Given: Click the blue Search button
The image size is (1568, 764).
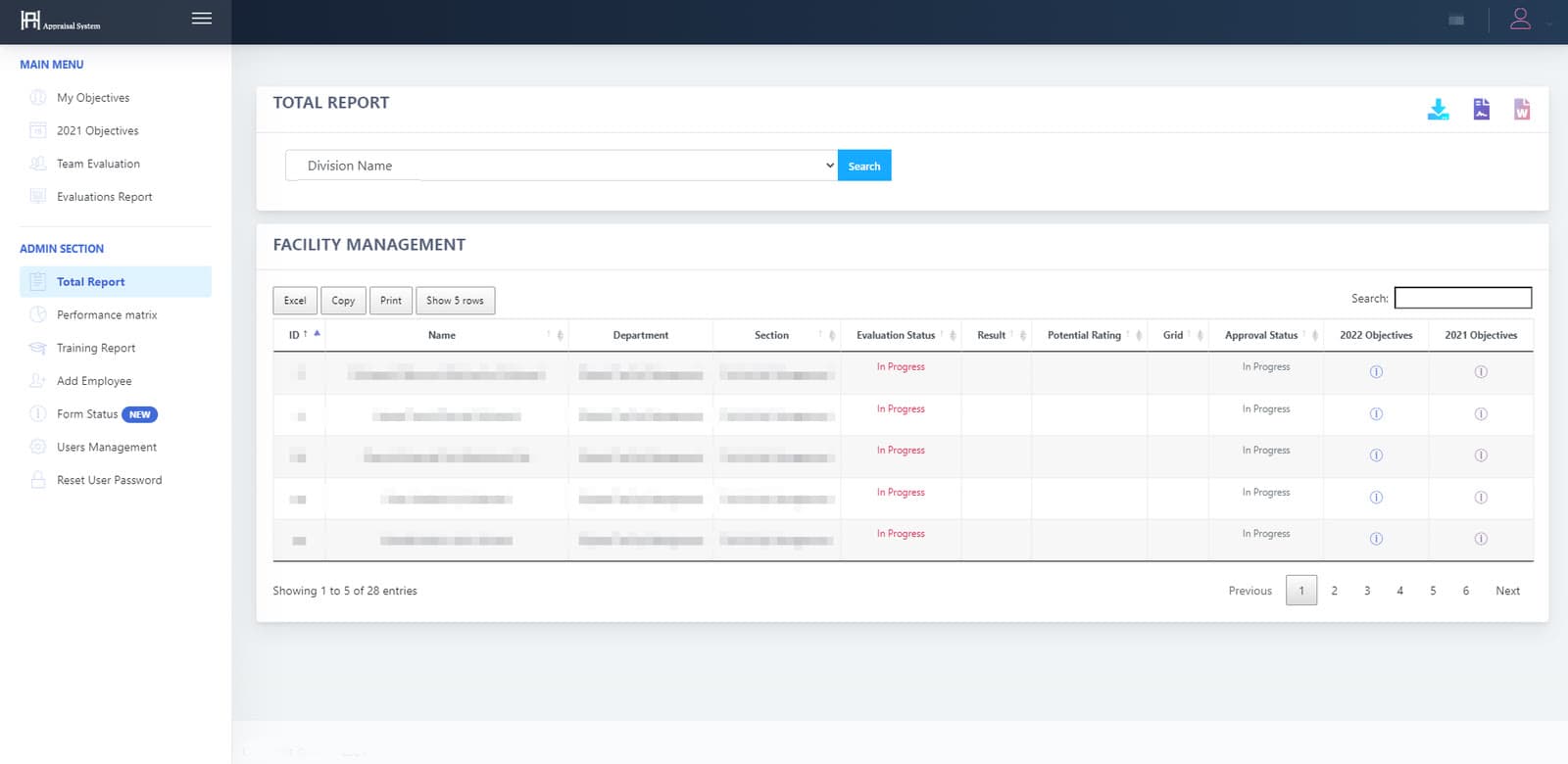Looking at the screenshot, I should click(x=864, y=166).
